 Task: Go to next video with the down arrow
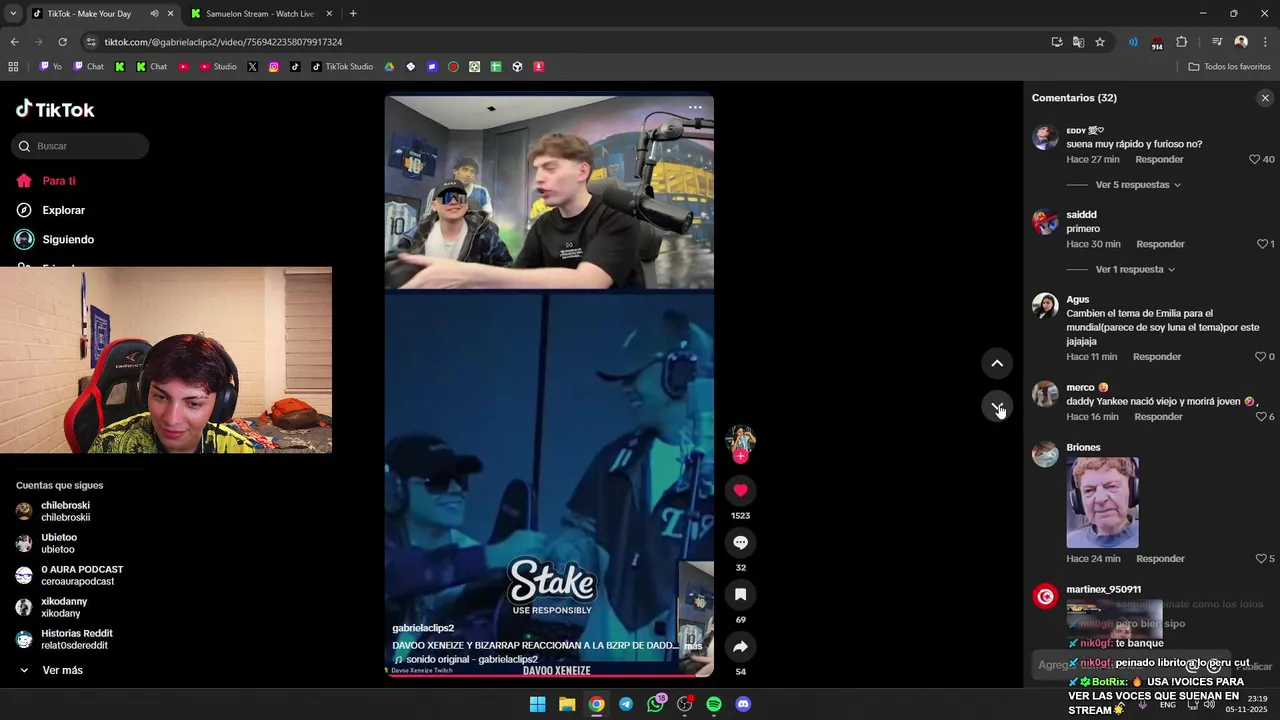(997, 407)
